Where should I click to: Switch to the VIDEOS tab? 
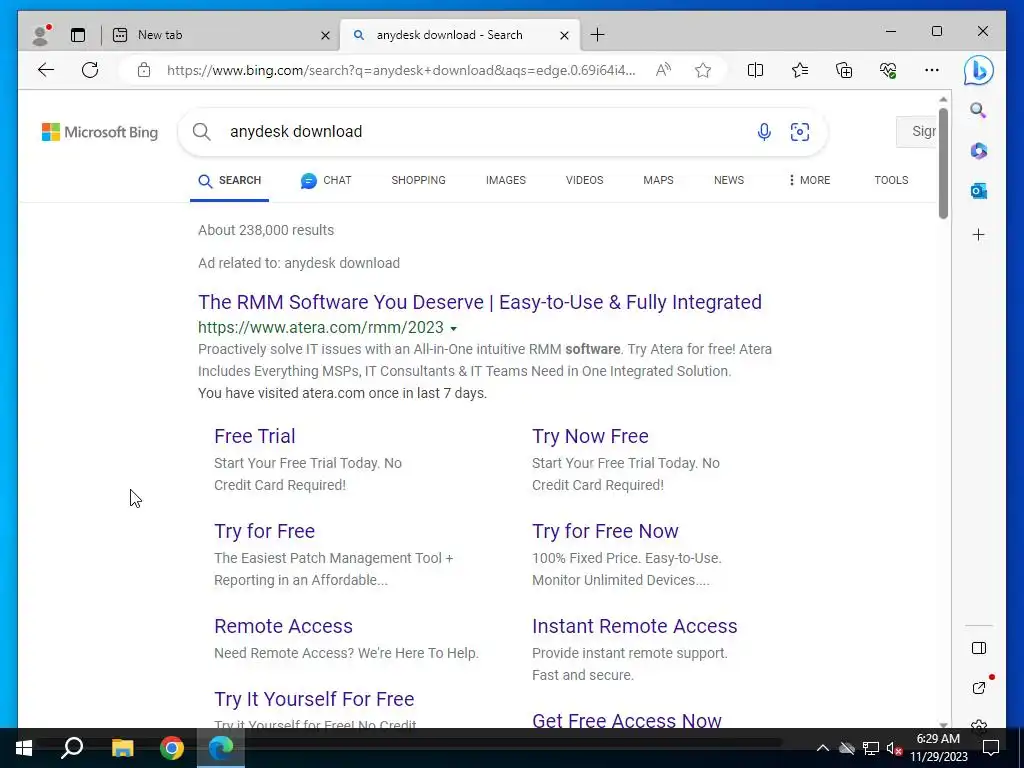coord(584,180)
